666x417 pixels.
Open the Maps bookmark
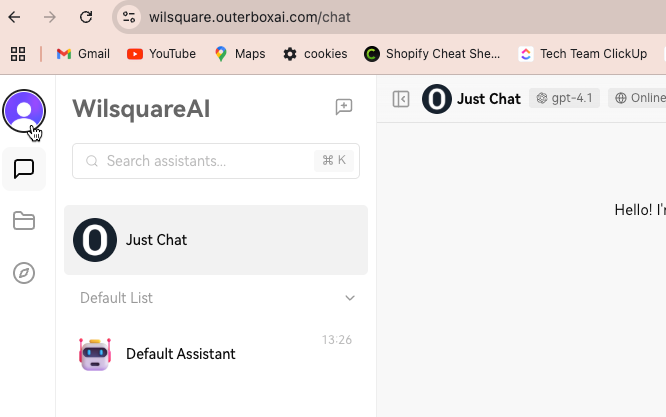(x=240, y=54)
